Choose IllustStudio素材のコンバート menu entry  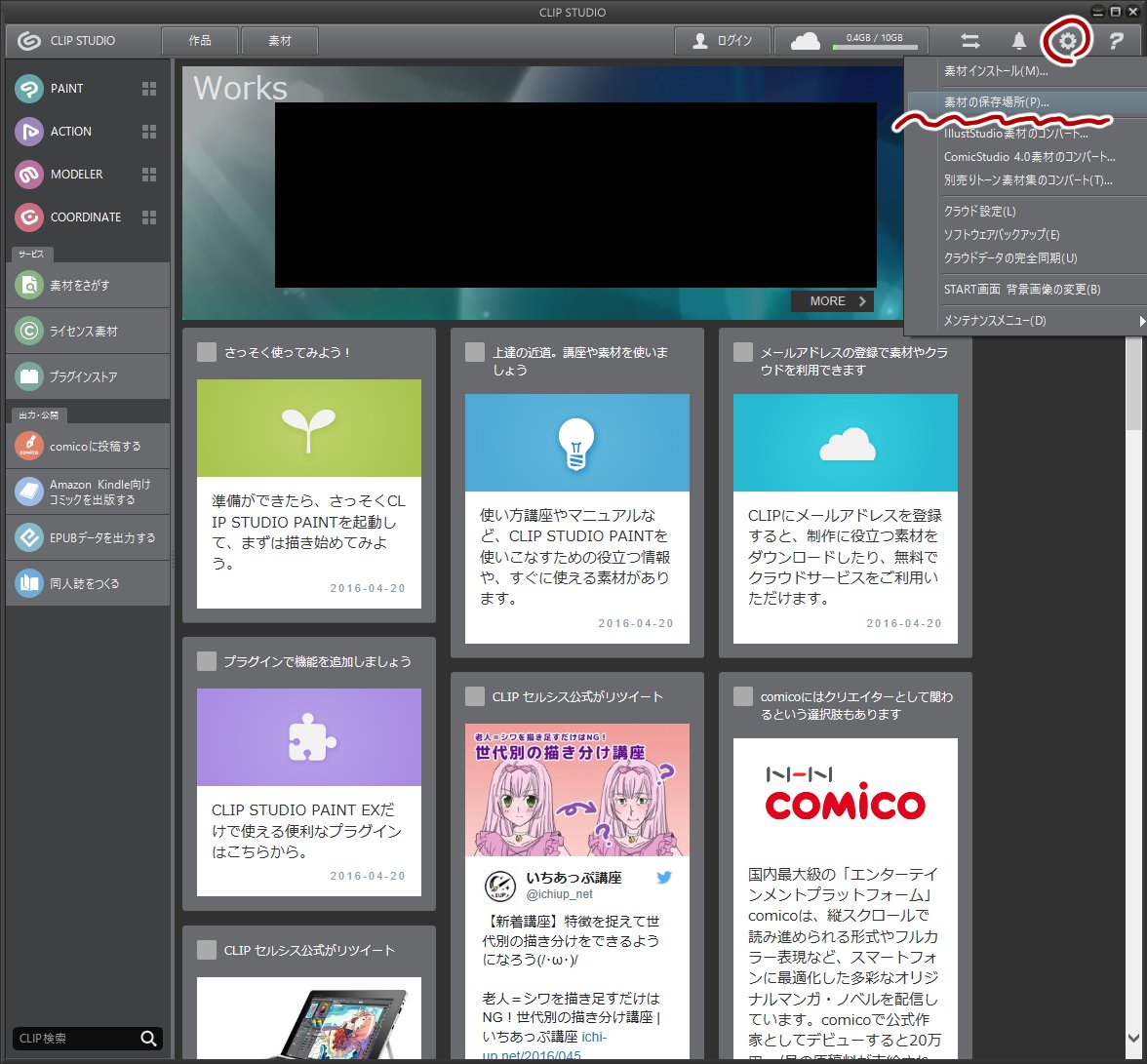coord(1026,133)
